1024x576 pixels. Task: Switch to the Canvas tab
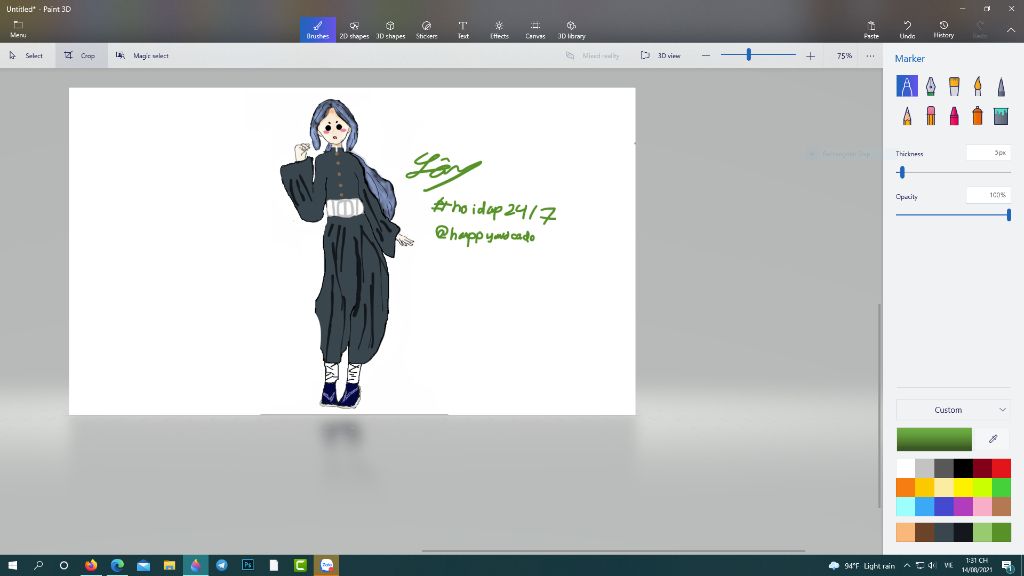pyautogui.click(x=535, y=29)
